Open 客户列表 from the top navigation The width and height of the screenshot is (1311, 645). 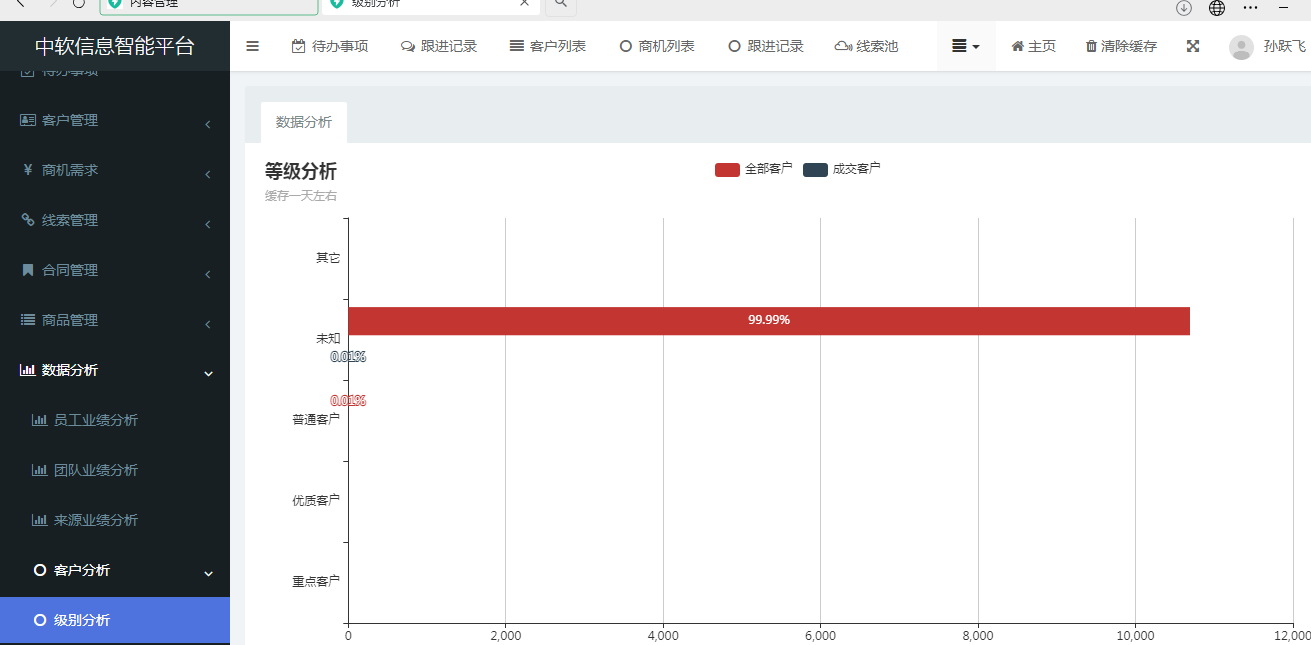click(x=547, y=47)
